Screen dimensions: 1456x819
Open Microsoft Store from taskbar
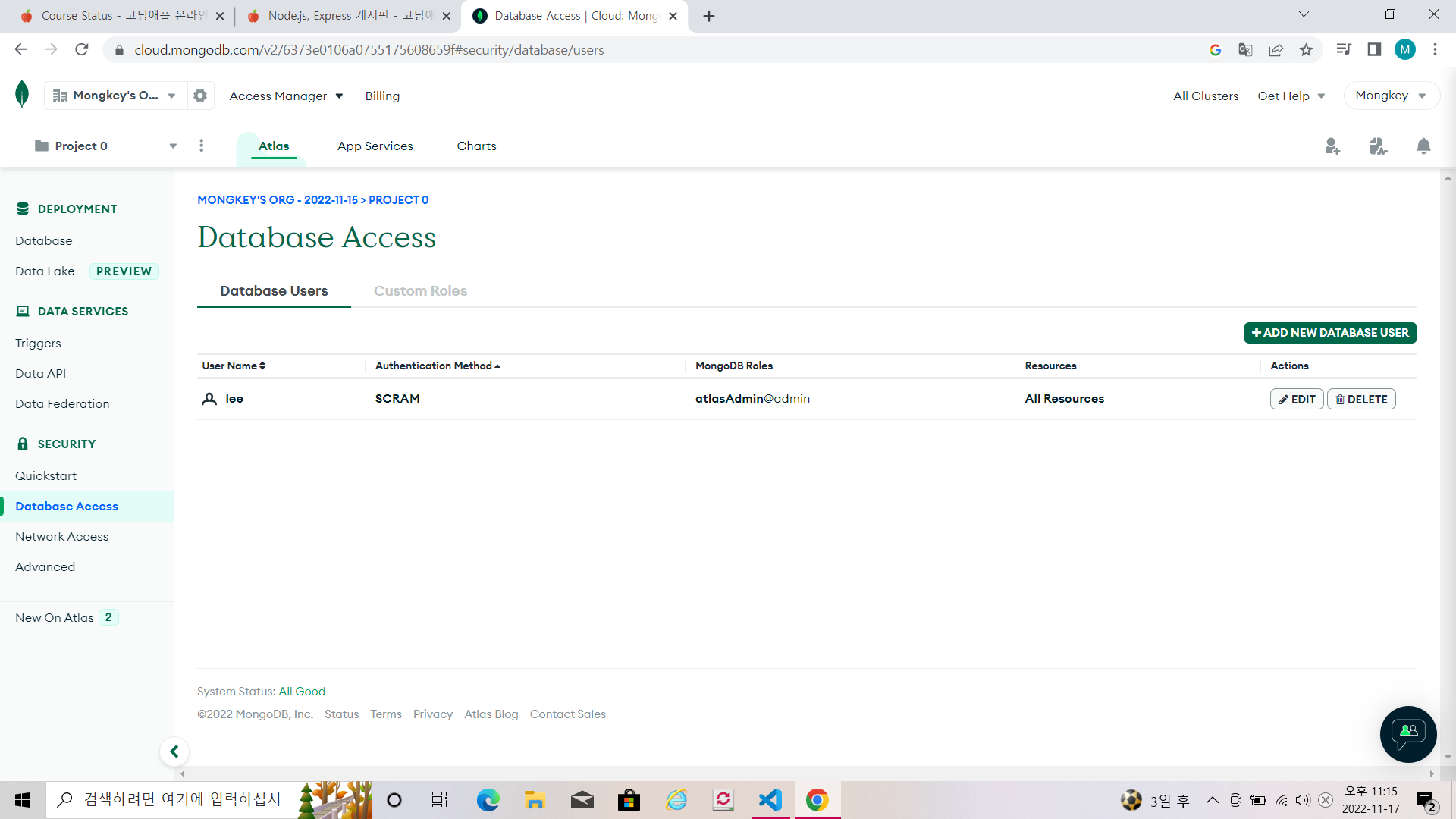629,800
